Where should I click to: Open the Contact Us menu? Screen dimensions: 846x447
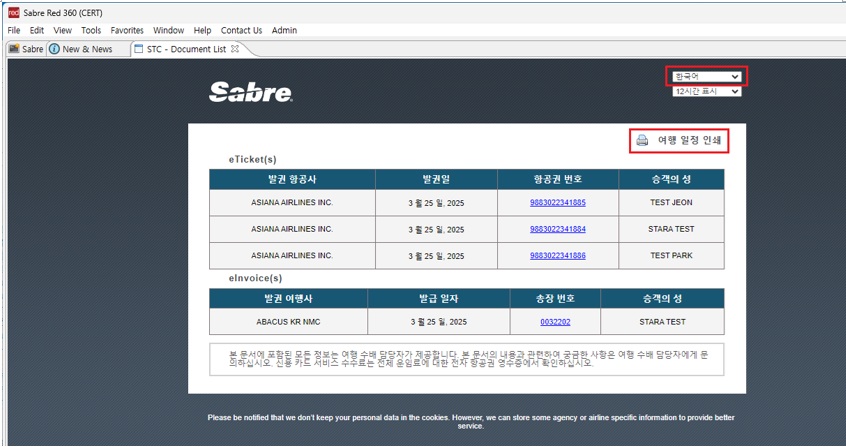pyautogui.click(x=241, y=30)
